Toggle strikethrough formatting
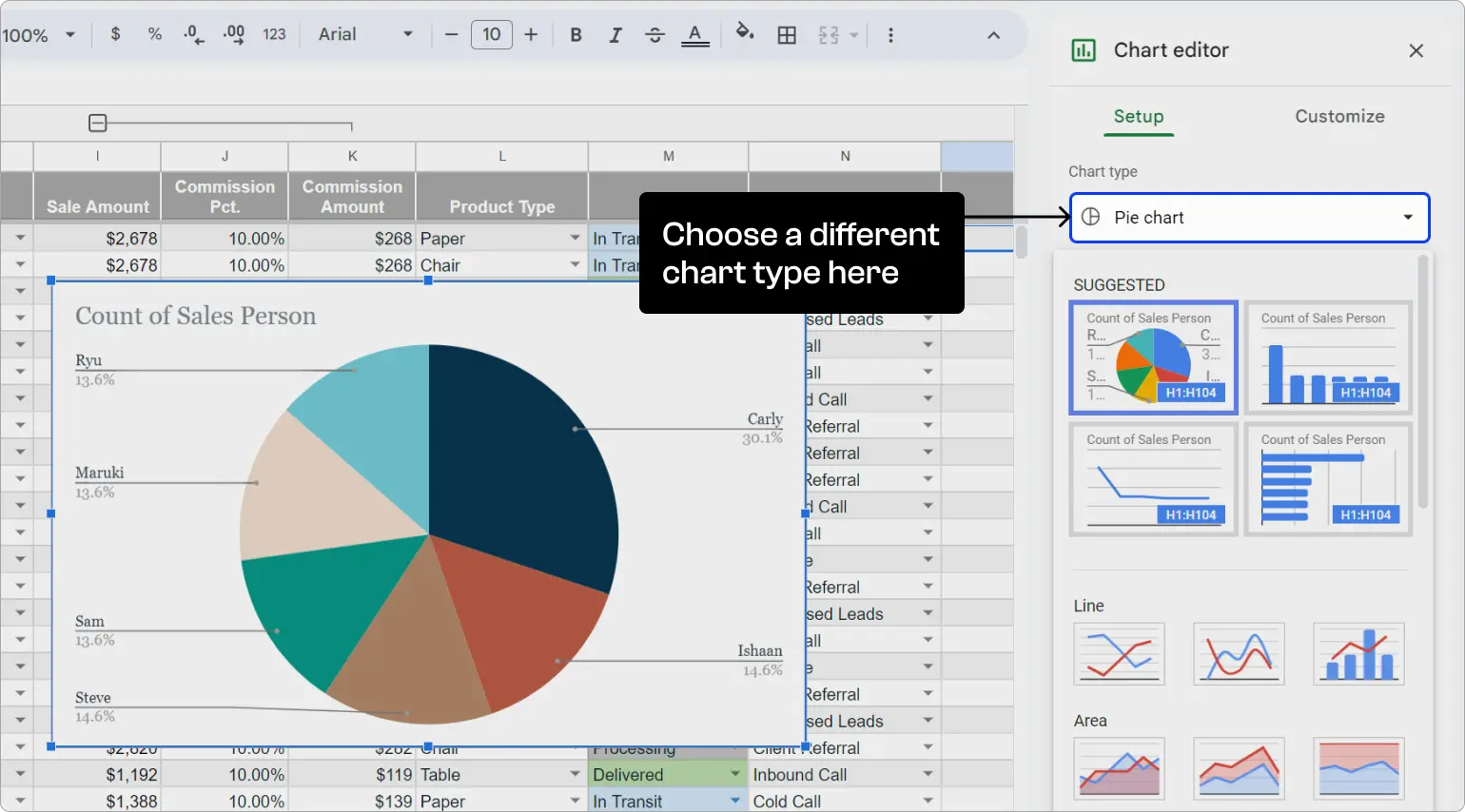 pos(654,35)
